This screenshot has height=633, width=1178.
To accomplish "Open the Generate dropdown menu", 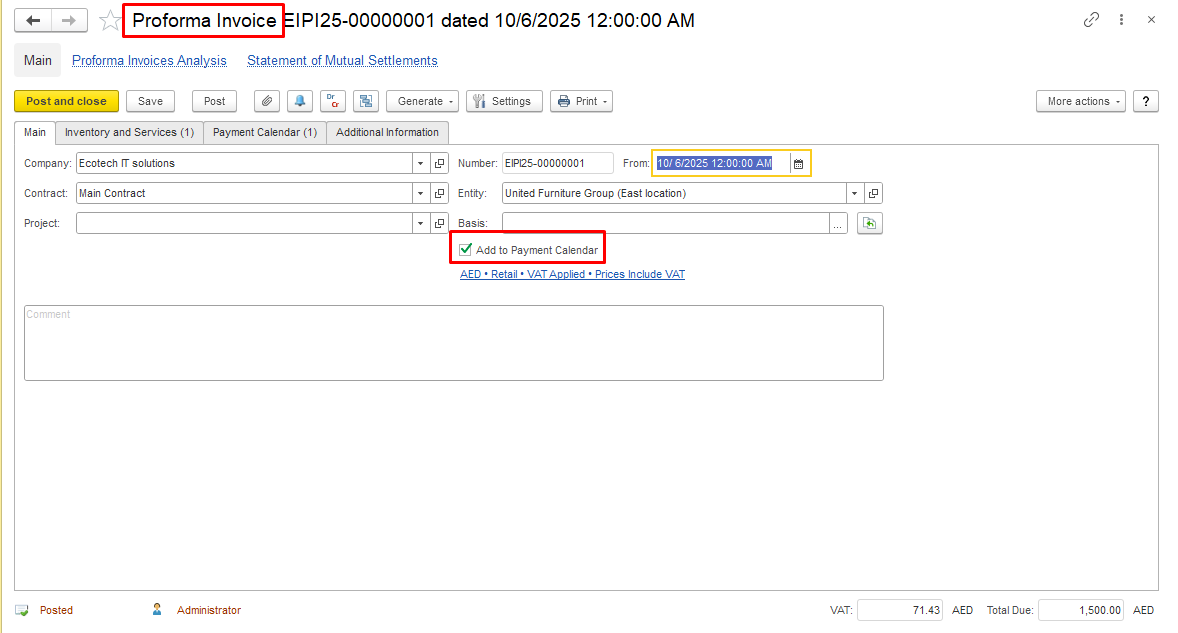I will pyautogui.click(x=422, y=101).
